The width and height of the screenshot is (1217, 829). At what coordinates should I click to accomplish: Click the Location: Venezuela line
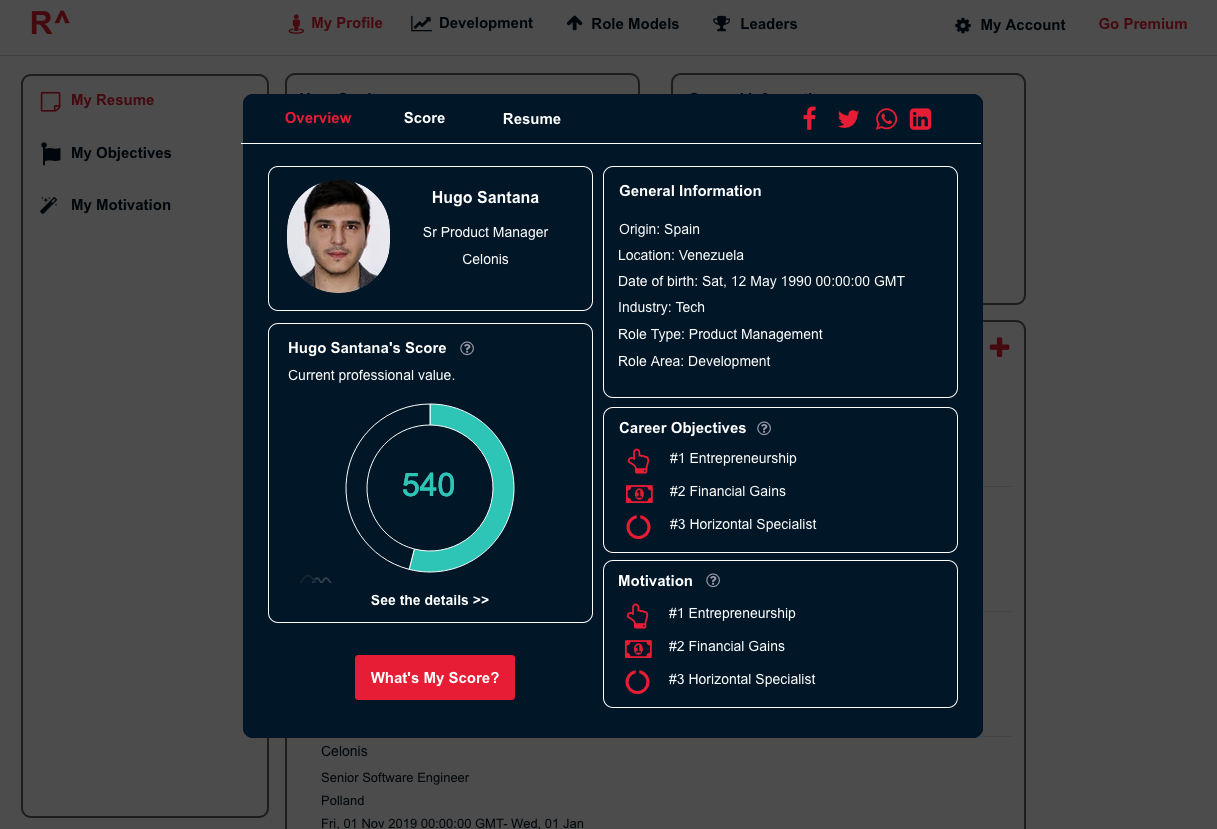coord(681,255)
